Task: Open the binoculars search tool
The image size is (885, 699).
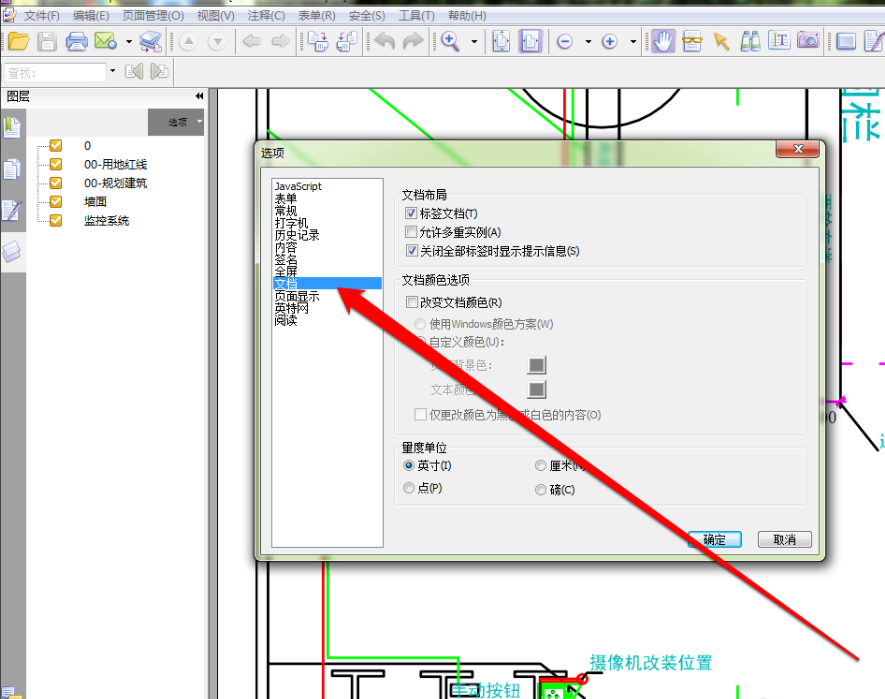Action: point(750,41)
